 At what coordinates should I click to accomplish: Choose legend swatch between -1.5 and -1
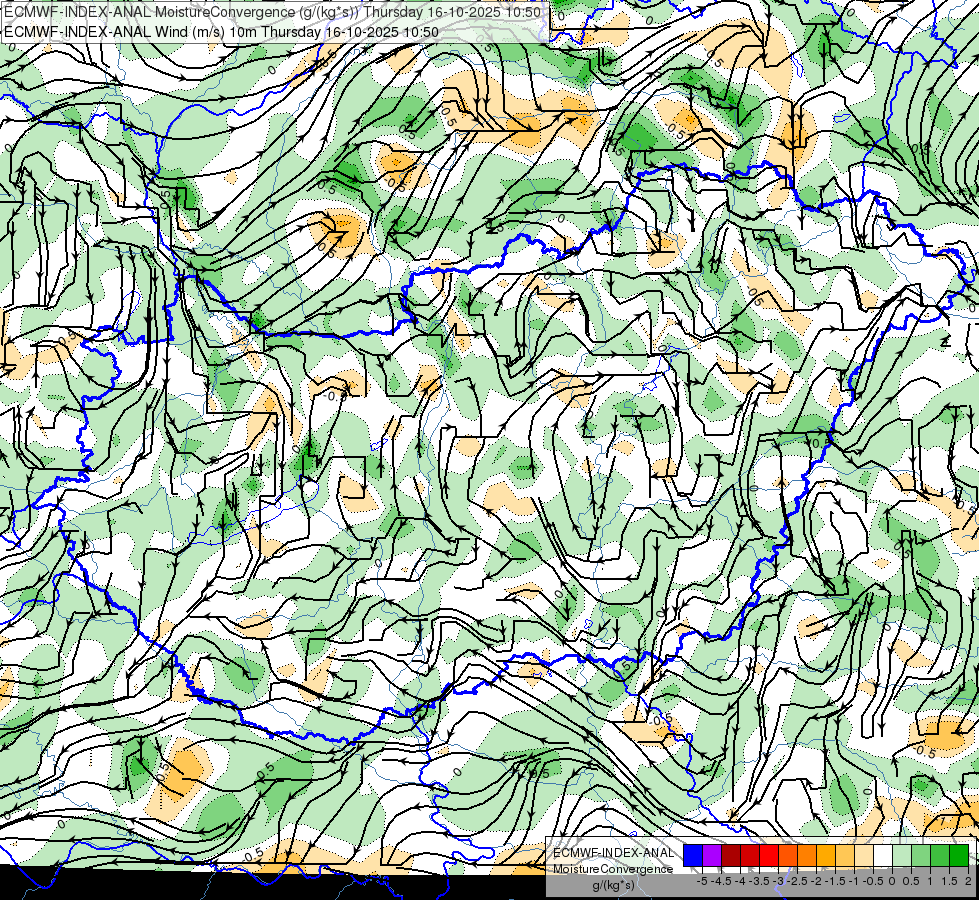[x=845, y=856]
